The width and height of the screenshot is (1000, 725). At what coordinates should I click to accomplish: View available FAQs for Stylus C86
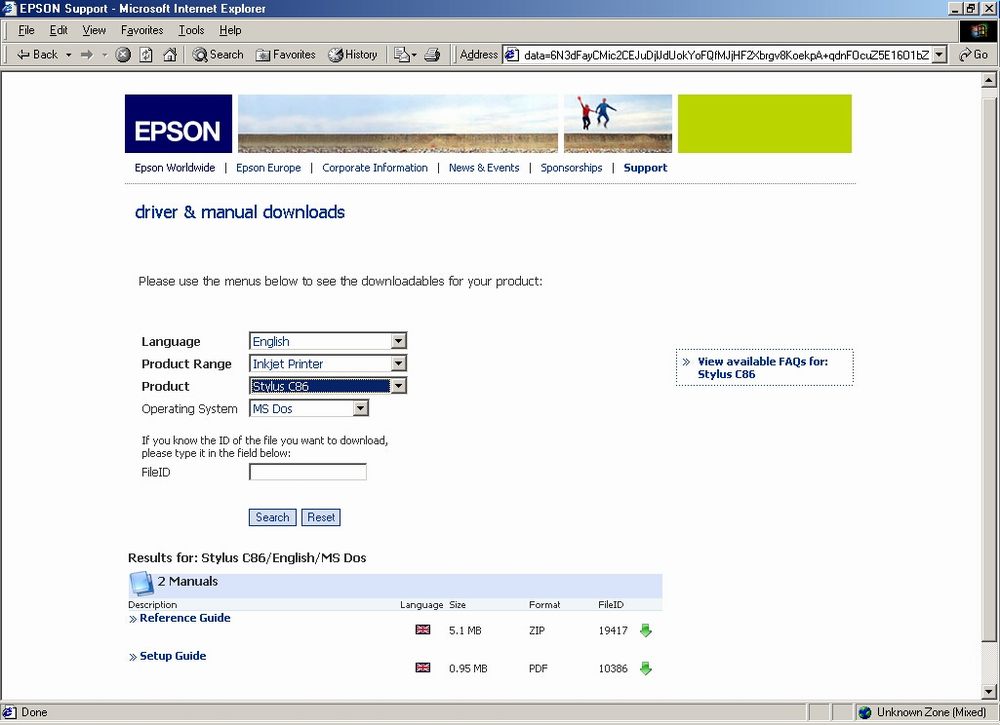coord(762,368)
